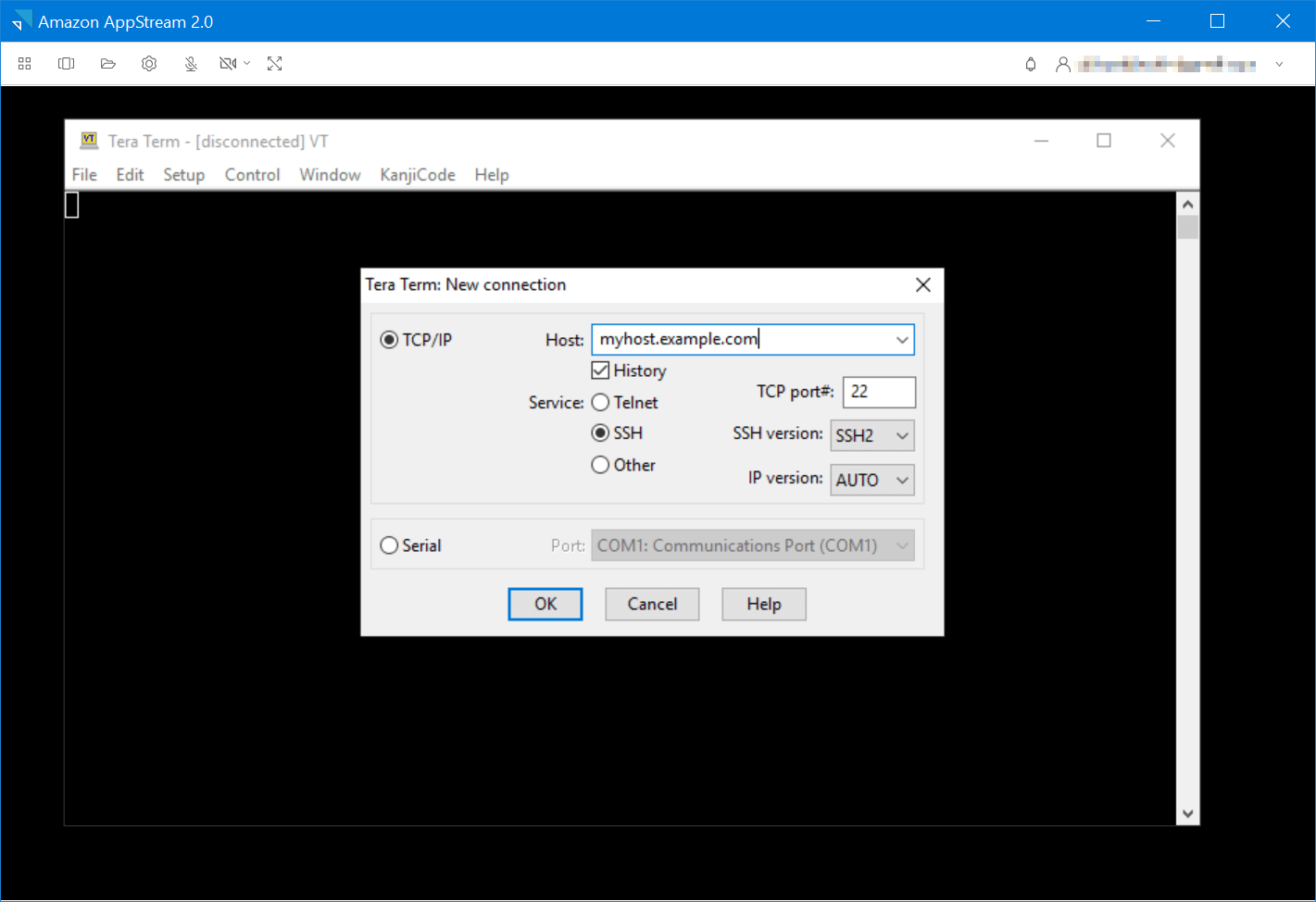Click the disabled COM1 Port dropdown

[753, 545]
